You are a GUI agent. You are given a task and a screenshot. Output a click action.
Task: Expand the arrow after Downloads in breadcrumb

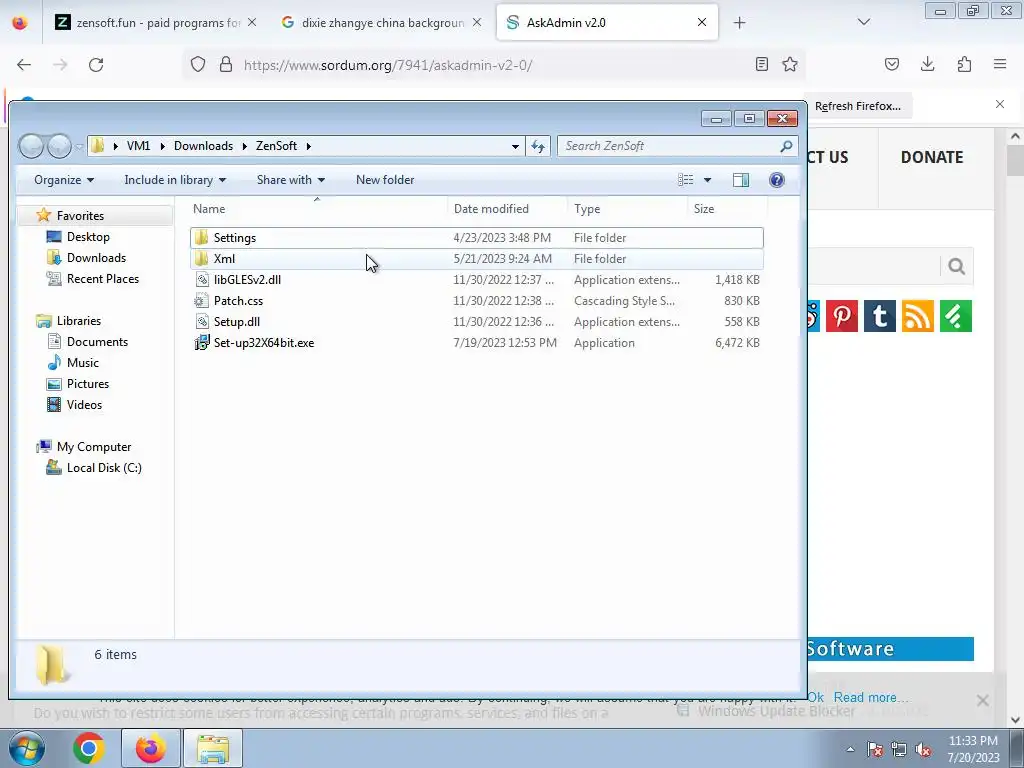pos(245,146)
